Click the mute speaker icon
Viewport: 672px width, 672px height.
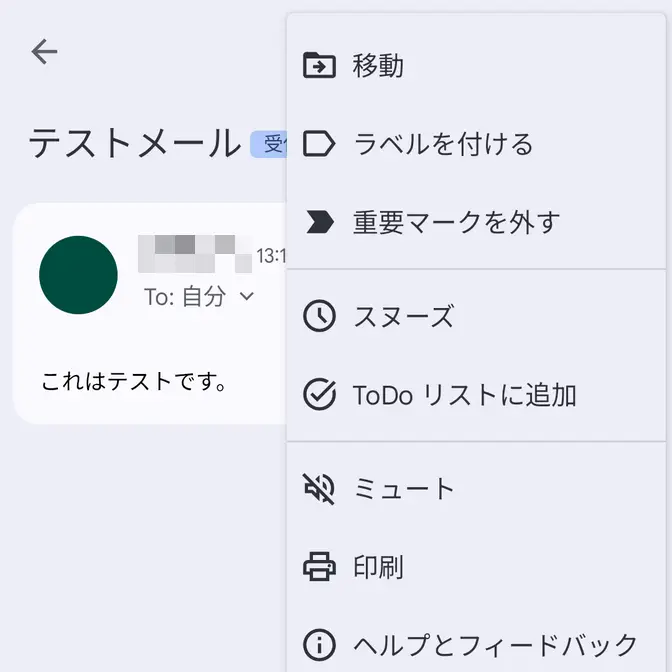319,489
